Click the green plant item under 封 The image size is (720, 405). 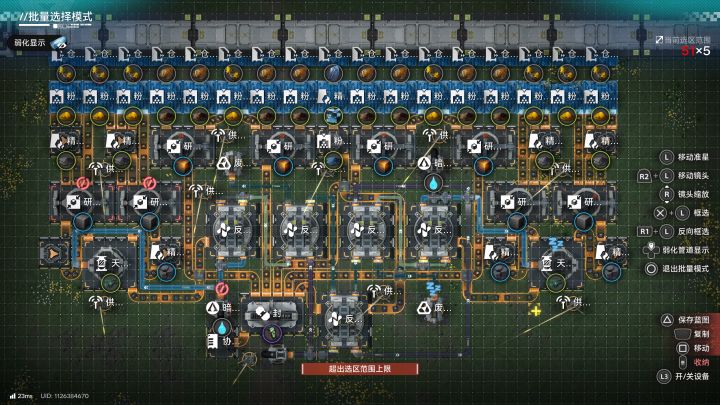(x=272, y=332)
